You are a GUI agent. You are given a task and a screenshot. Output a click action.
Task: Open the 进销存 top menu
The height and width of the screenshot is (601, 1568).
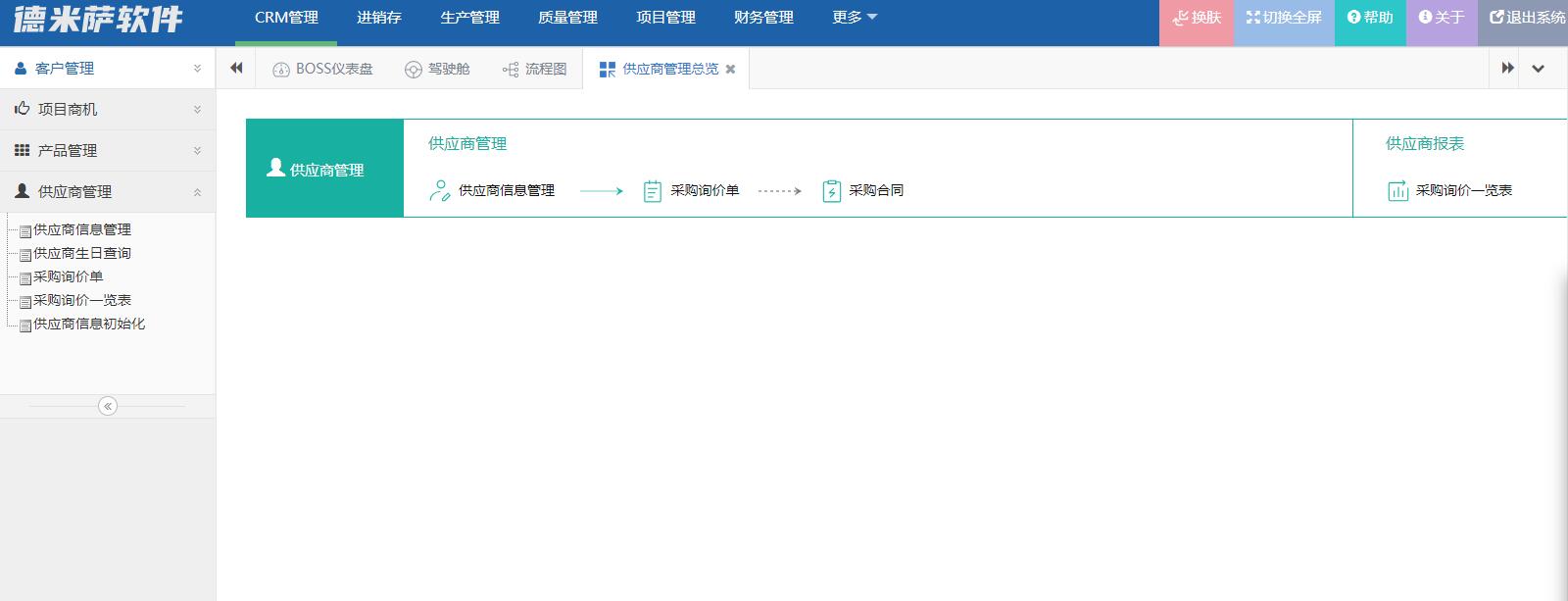click(379, 18)
